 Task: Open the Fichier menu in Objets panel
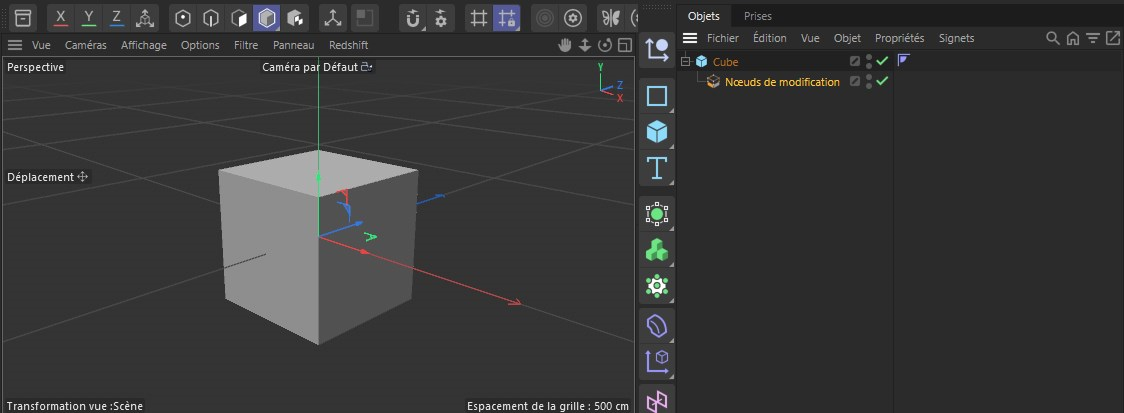coord(722,38)
